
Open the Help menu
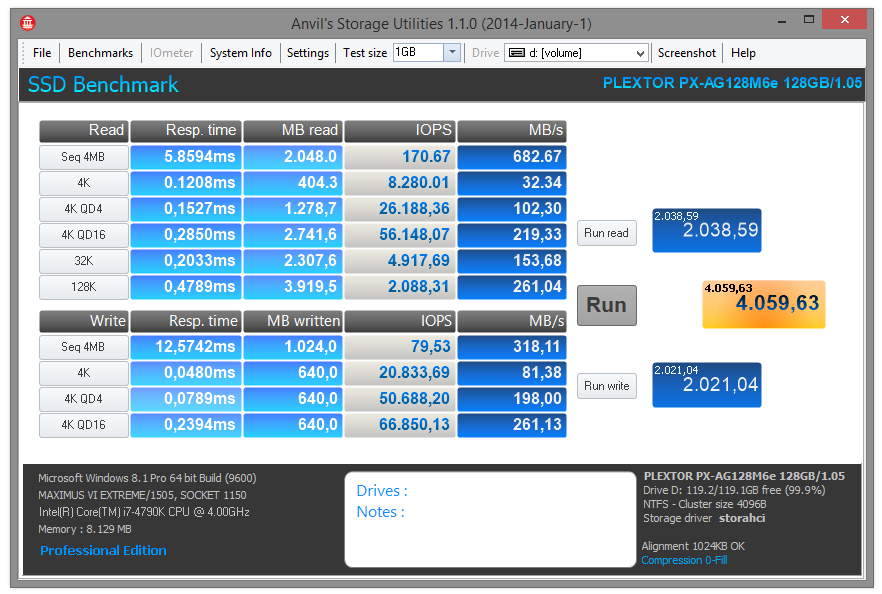743,53
